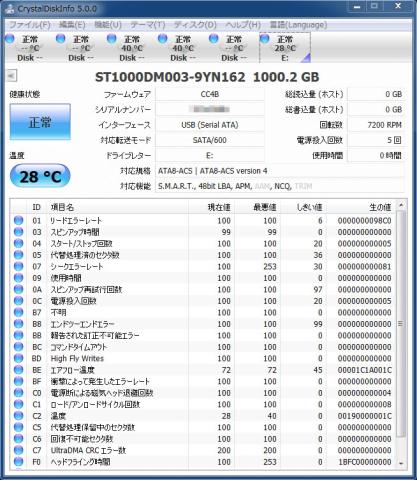The width and height of the screenshot is (417, 480).
Task: Click raw value 00001C1A001C
Action: 364,370
